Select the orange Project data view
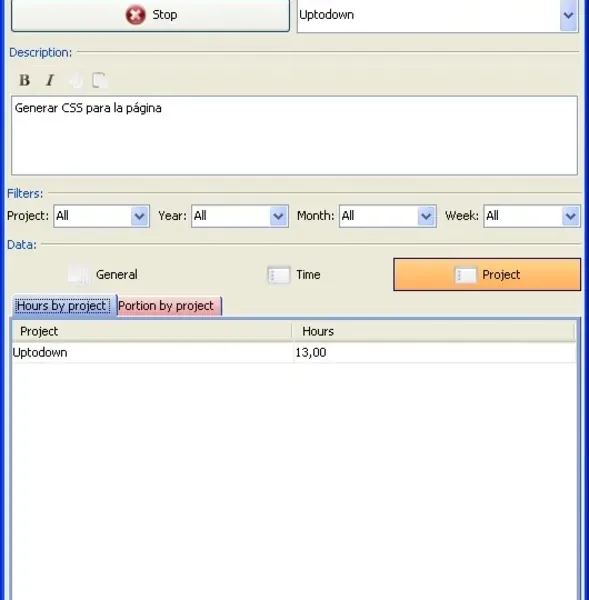This screenshot has height=600, width=589. [x=487, y=274]
